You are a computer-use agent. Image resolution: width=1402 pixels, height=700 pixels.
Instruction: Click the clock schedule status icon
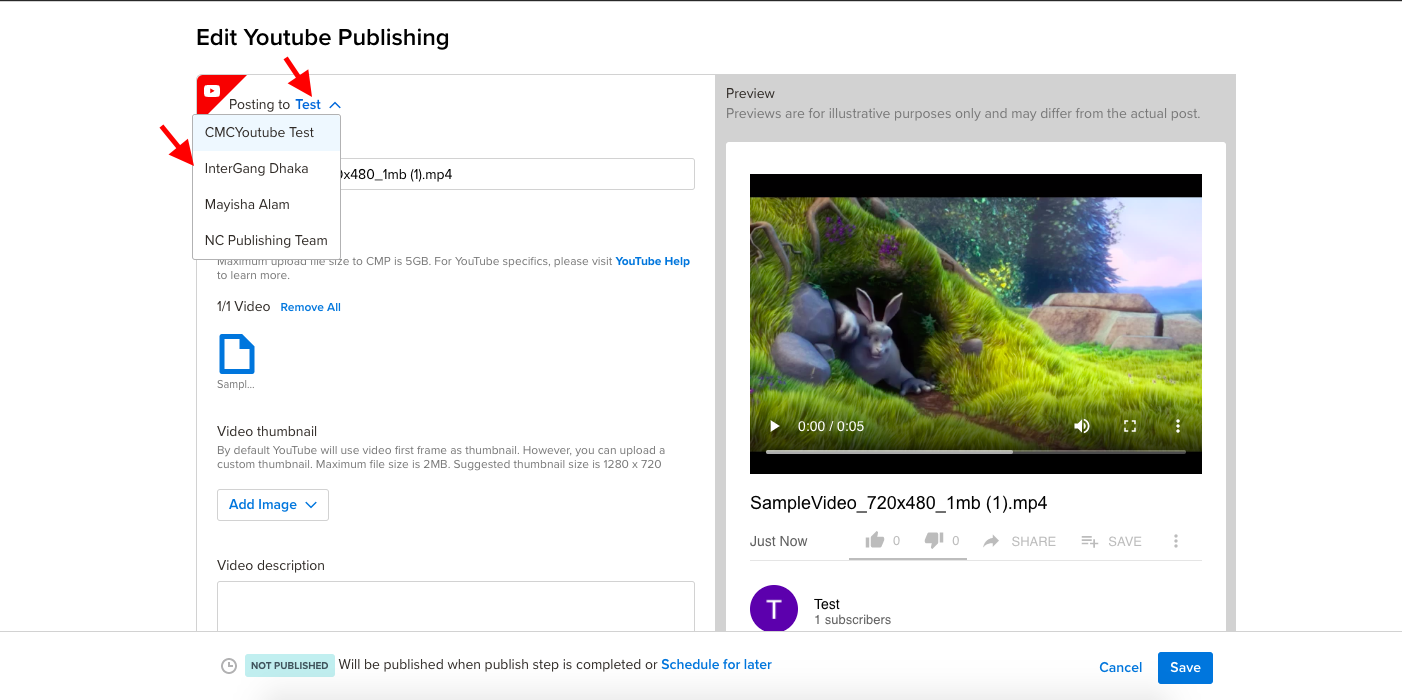[x=229, y=665]
